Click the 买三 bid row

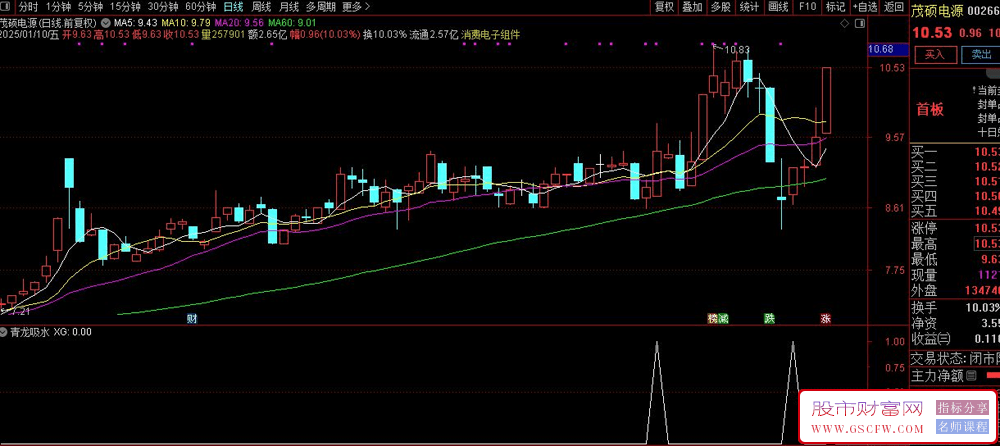955,181
